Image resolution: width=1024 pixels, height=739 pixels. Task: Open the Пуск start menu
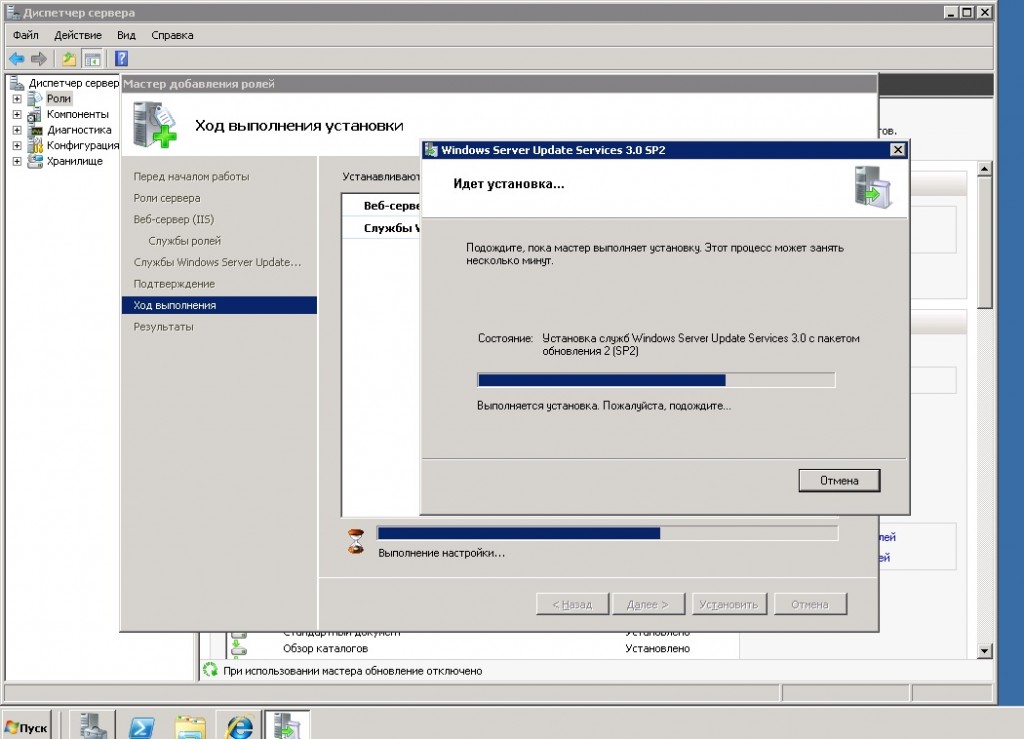coord(27,727)
